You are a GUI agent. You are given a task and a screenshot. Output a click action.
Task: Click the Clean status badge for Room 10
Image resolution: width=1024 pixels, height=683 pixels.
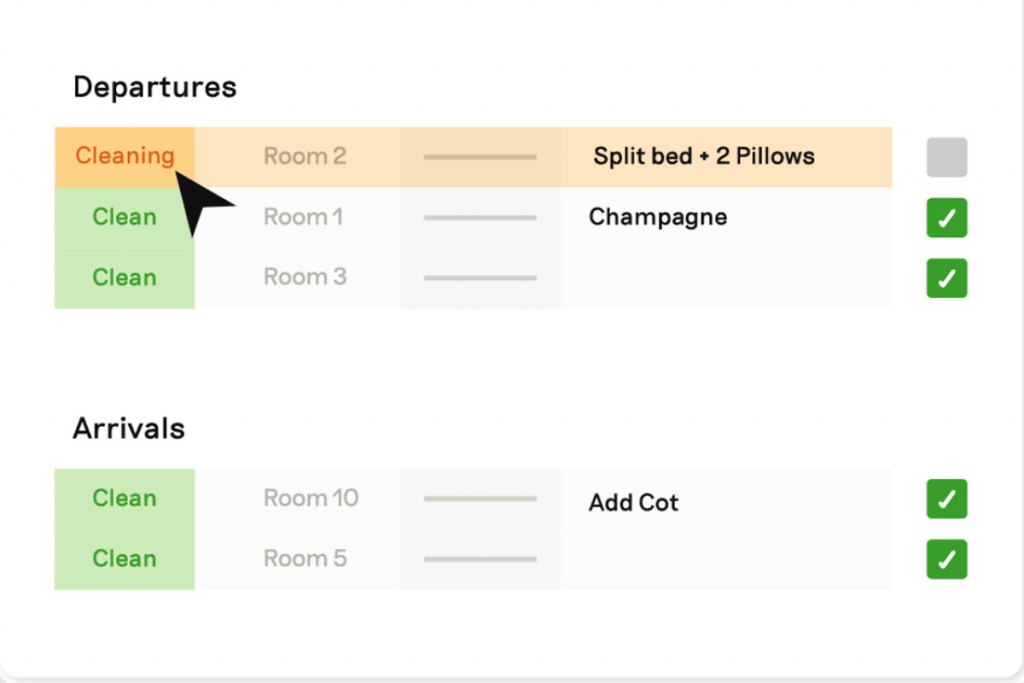[125, 498]
